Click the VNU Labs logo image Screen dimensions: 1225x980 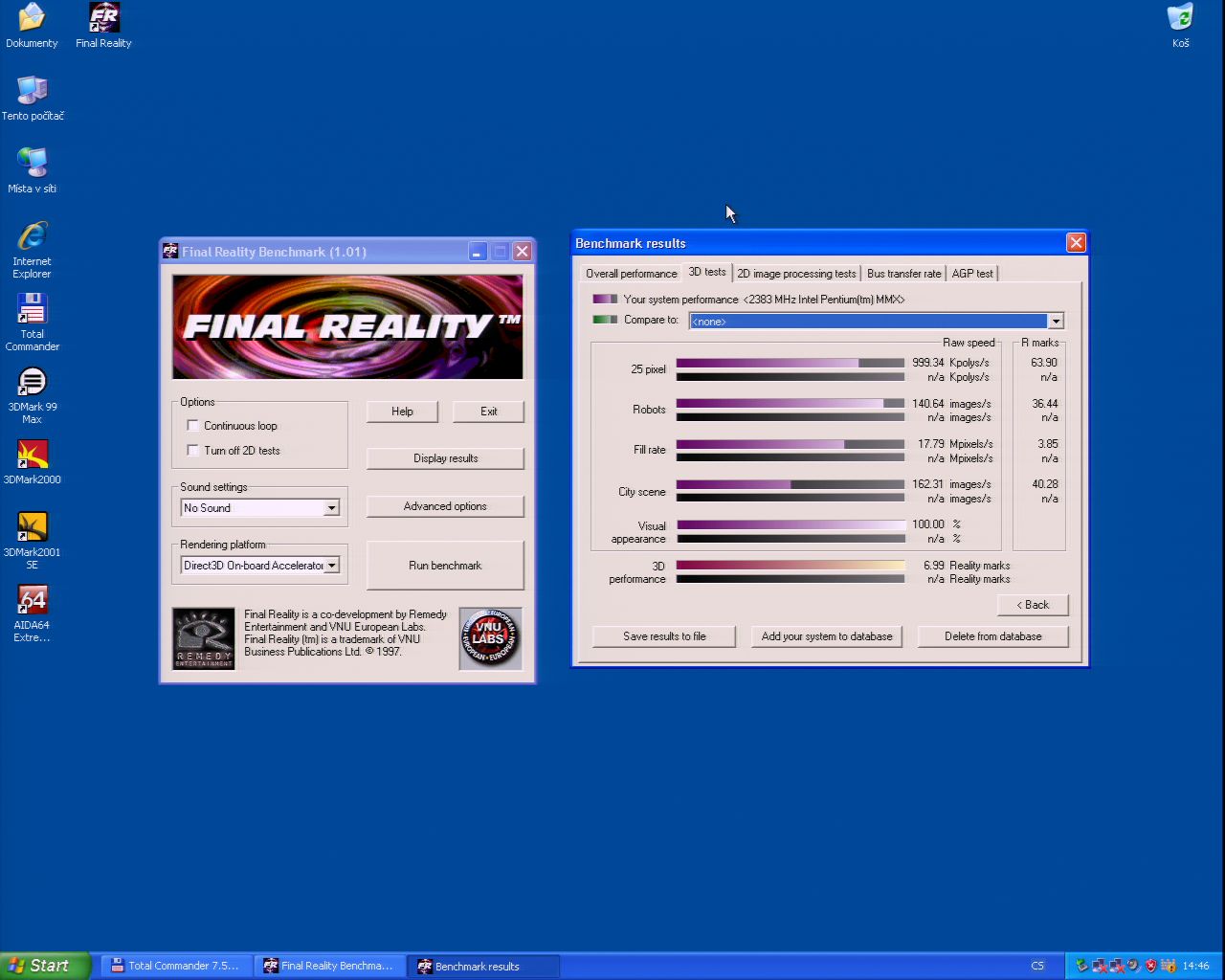click(x=490, y=638)
